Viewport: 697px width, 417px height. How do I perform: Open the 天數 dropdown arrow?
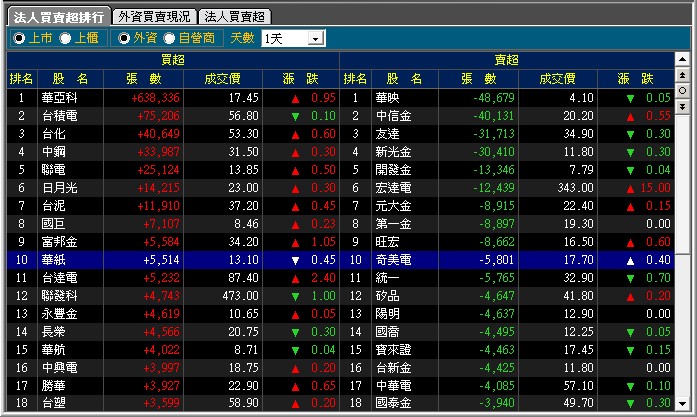(315, 39)
